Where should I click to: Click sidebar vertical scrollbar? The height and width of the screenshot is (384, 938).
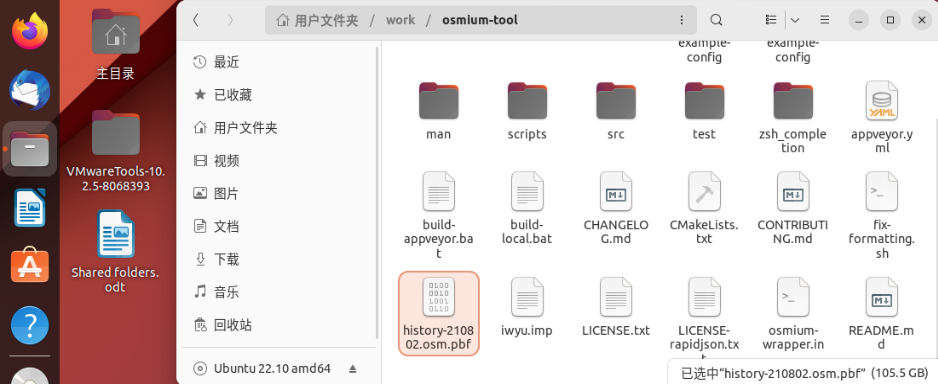pyautogui.click(x=377, y=194)
